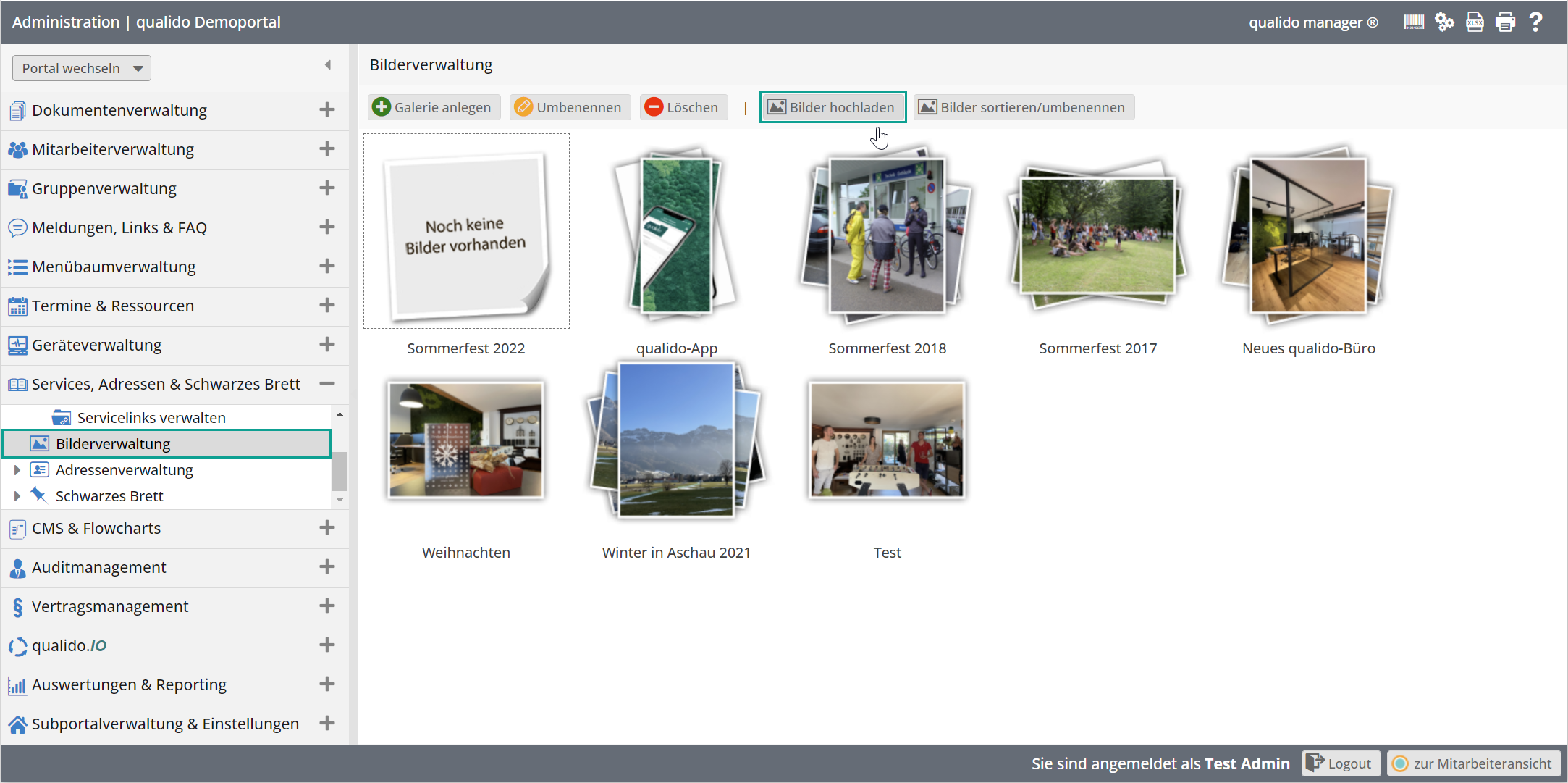The height and width of the screenshot is (783, 1568).
Task: Click the Auditmanagement person icon
Action: point(17,568)
